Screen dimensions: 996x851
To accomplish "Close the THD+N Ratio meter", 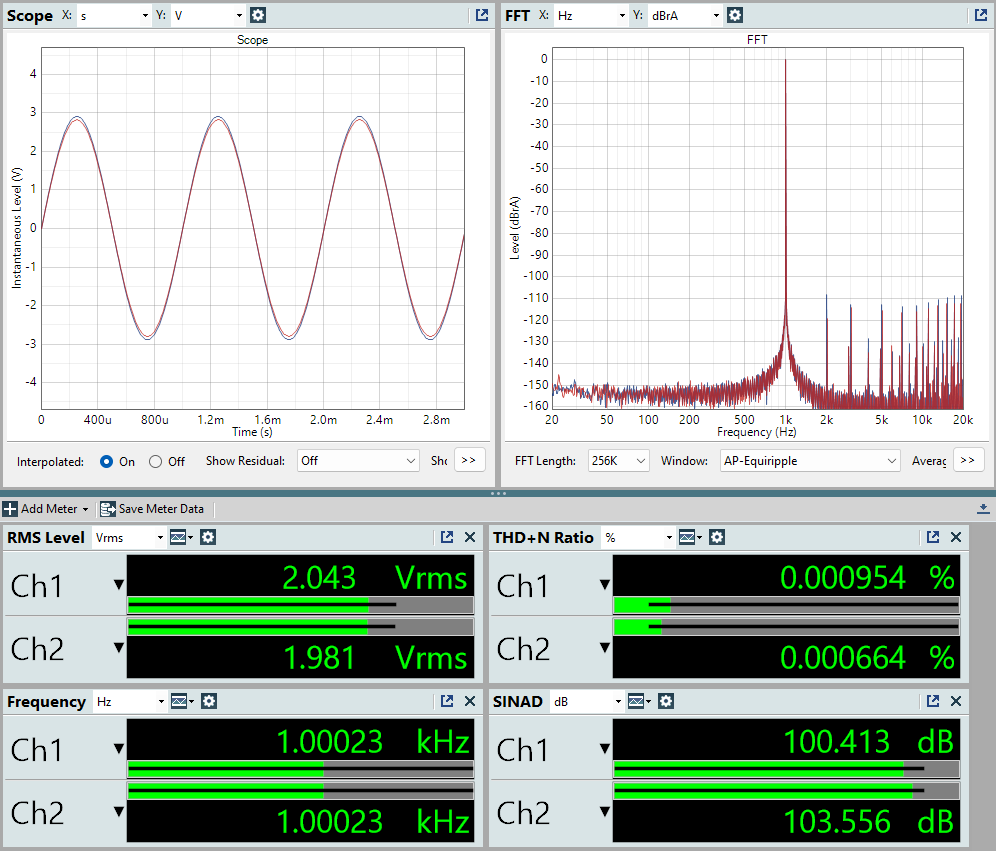I will point(956,537).
